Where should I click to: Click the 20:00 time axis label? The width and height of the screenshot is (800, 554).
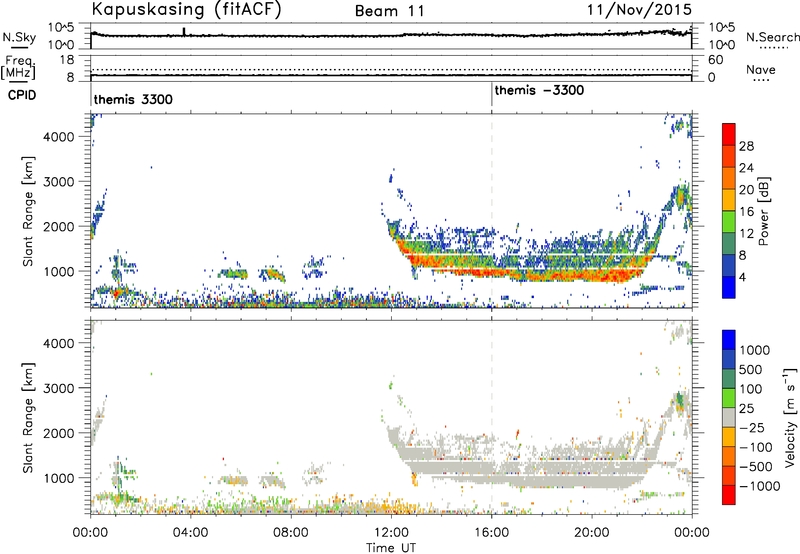[592, 533]
